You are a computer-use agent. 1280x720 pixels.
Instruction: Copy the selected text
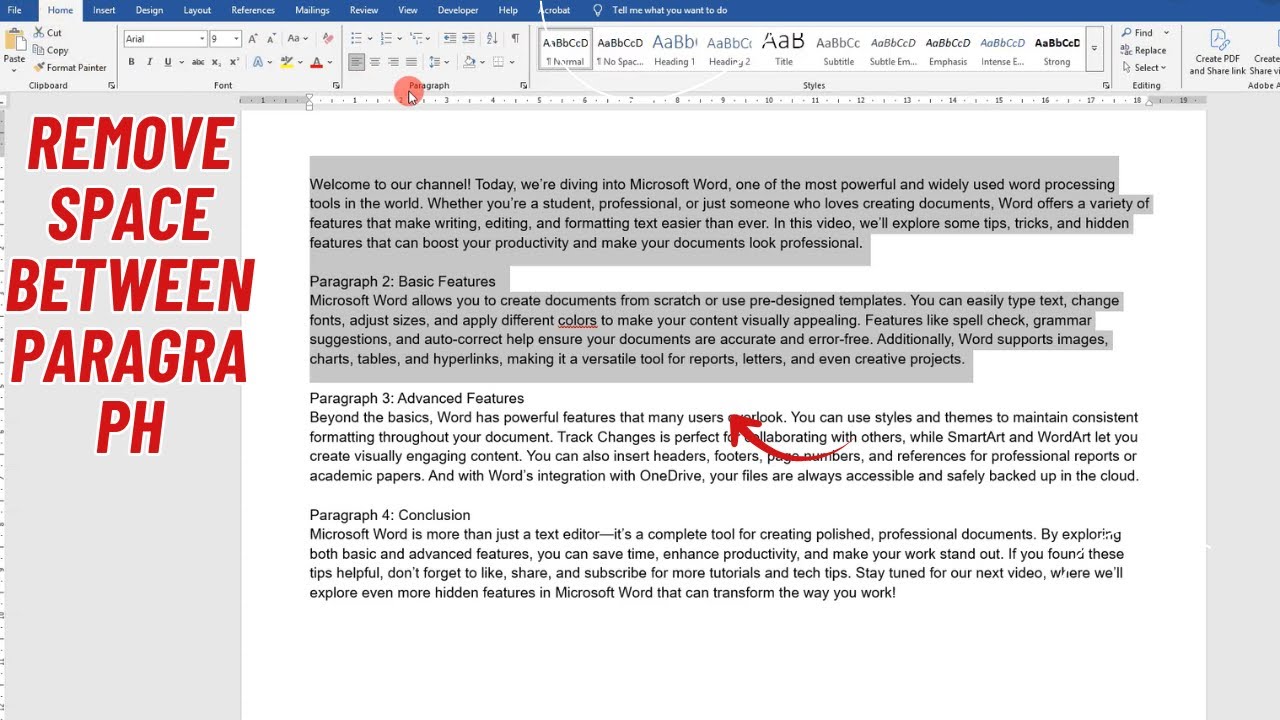point(51,50)
